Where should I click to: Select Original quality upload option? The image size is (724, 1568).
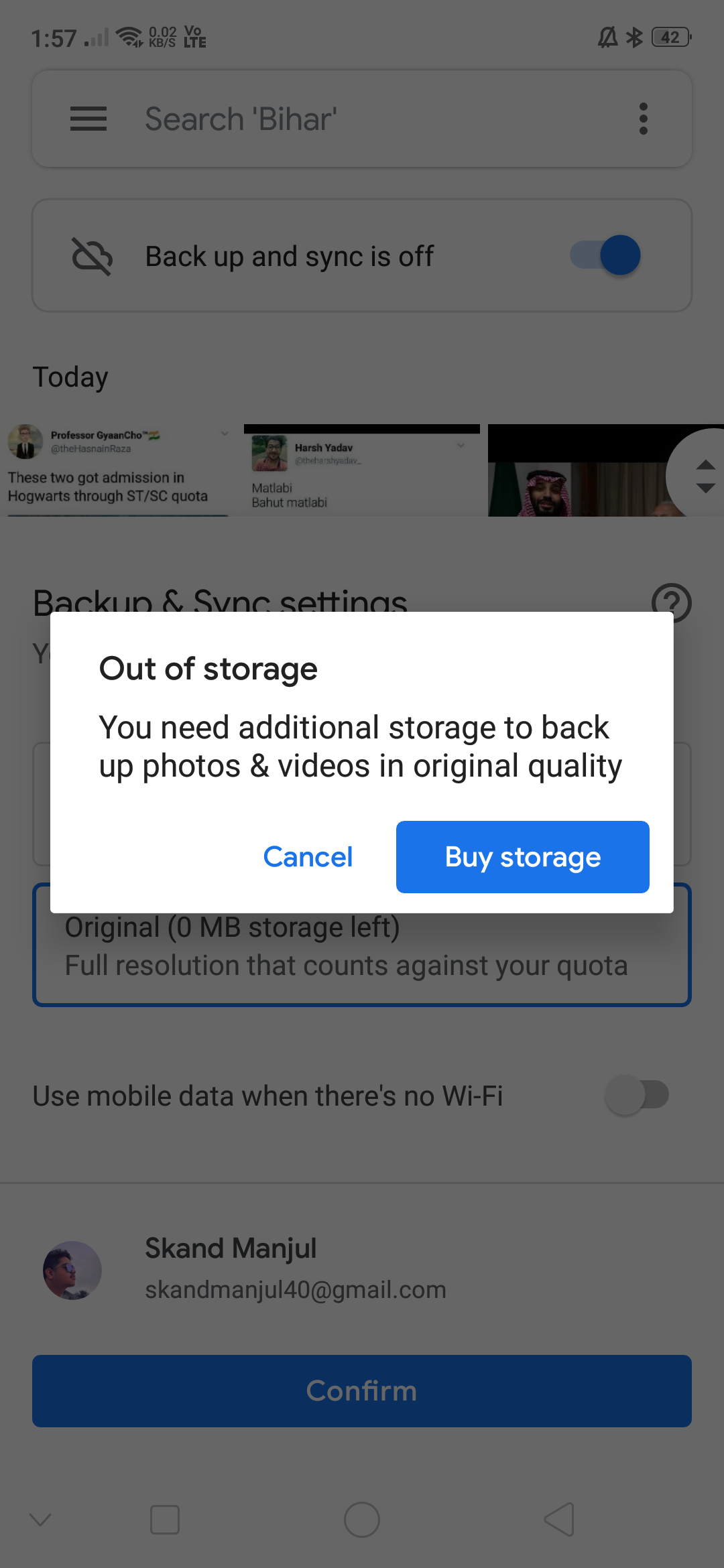(362, 945)
